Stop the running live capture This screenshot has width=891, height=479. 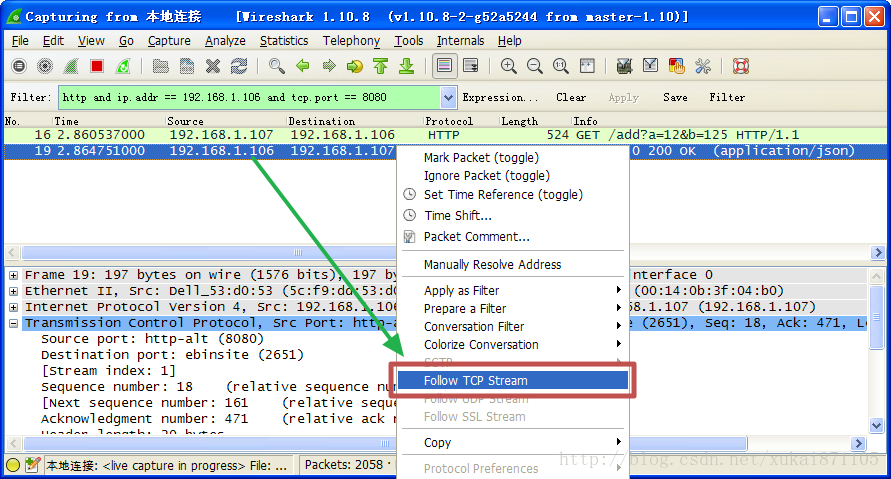[97, 66]
